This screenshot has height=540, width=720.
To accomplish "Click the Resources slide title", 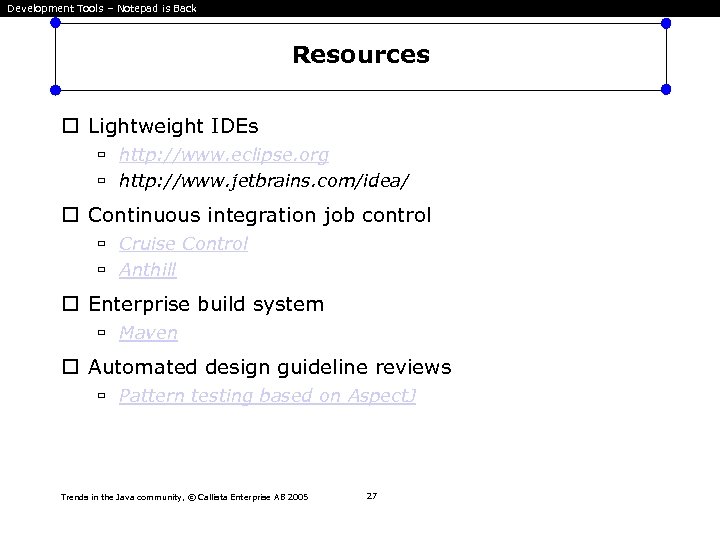I will click(x=361, y=55).
